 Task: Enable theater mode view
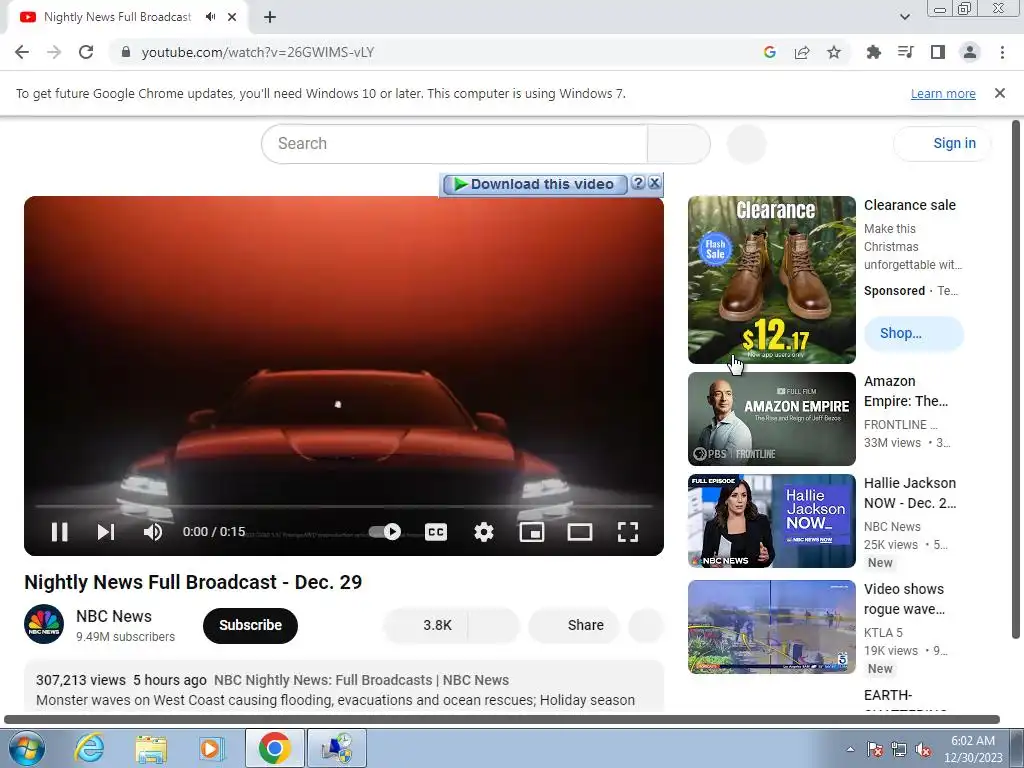tap(579, 532)
